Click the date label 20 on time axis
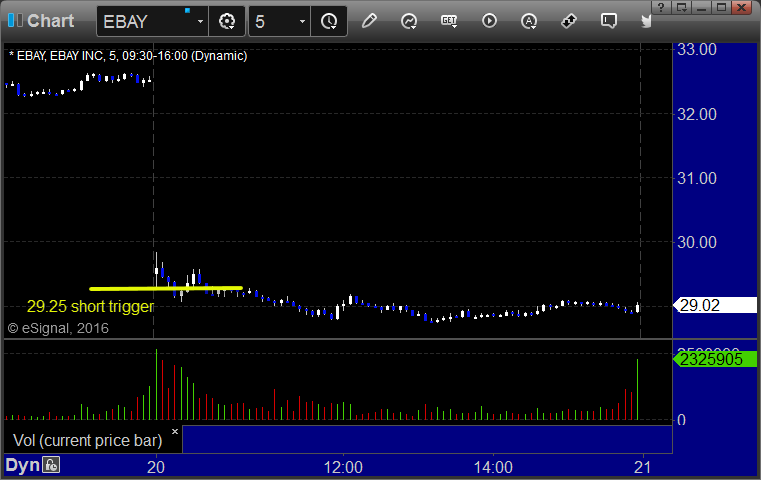Image resolution: width=761 pixels, height=480 pixels. tap(156, 467)
